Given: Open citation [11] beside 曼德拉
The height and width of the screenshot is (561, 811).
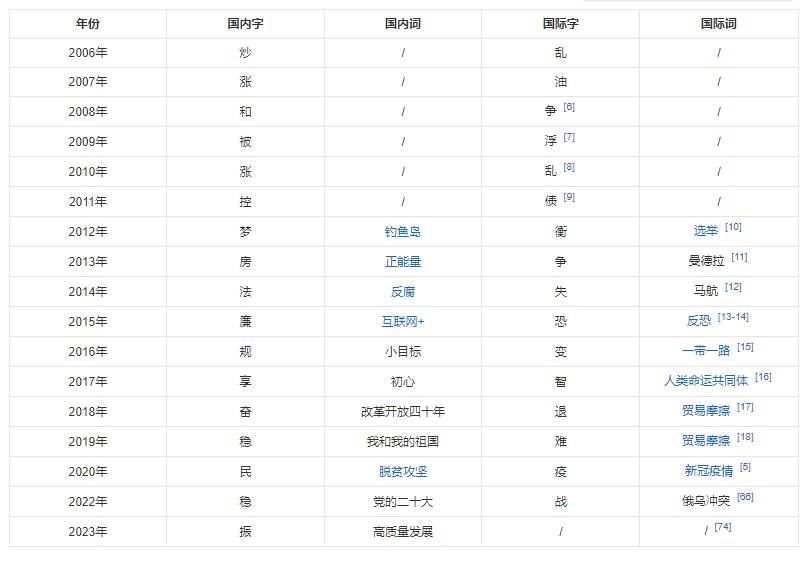Looking at the screenshot, I should [739, 257].
